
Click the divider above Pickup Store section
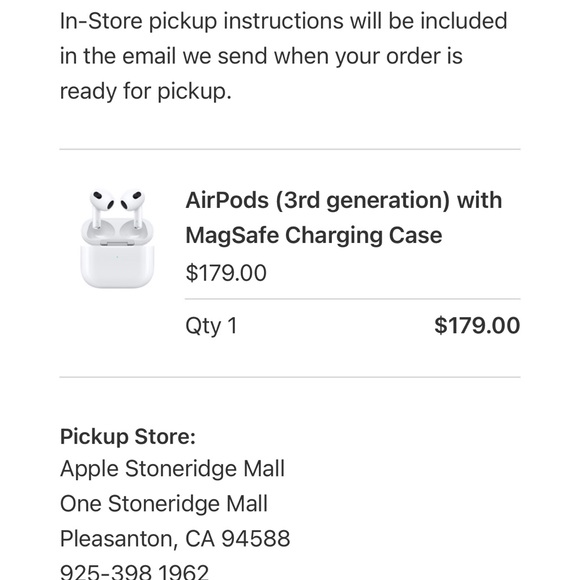(x=290, y=377)
